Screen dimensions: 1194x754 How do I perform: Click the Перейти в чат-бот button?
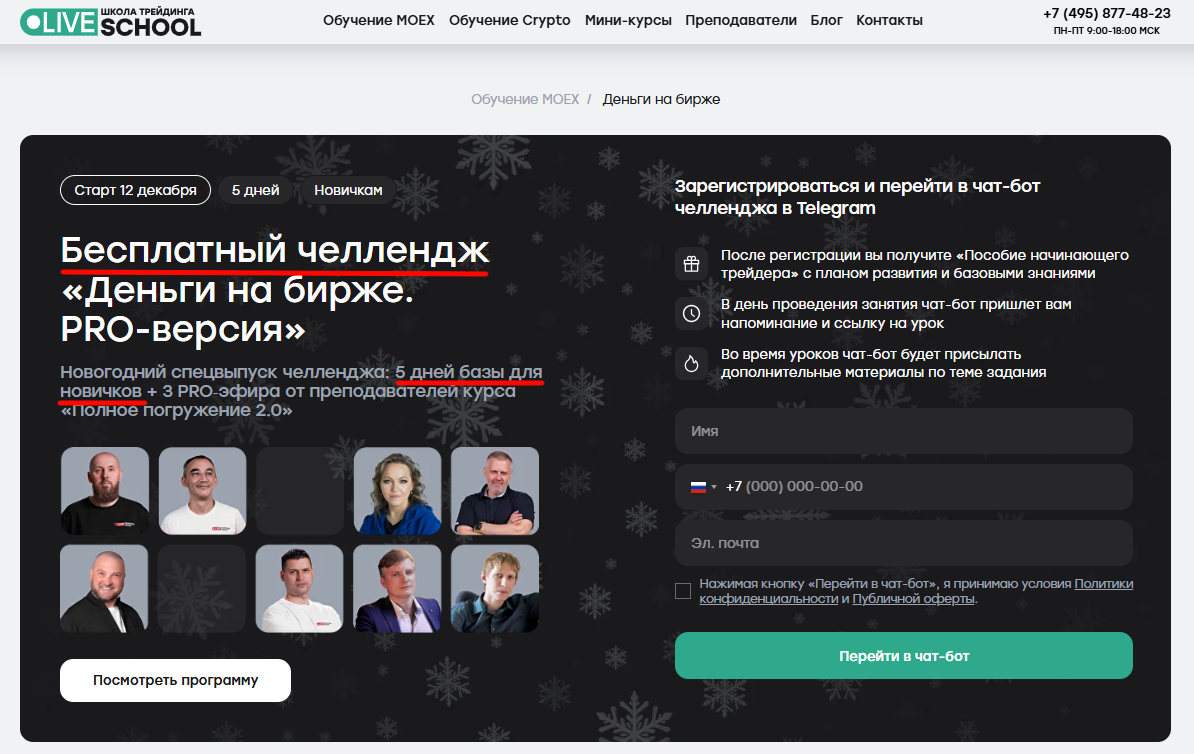pos(904,656)
